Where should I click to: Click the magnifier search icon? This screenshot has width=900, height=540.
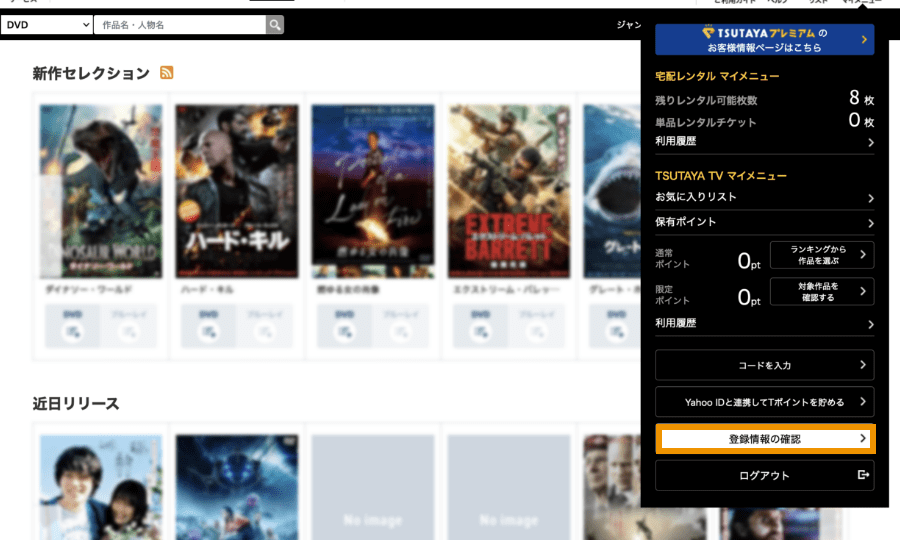click(x=275, y=24)
